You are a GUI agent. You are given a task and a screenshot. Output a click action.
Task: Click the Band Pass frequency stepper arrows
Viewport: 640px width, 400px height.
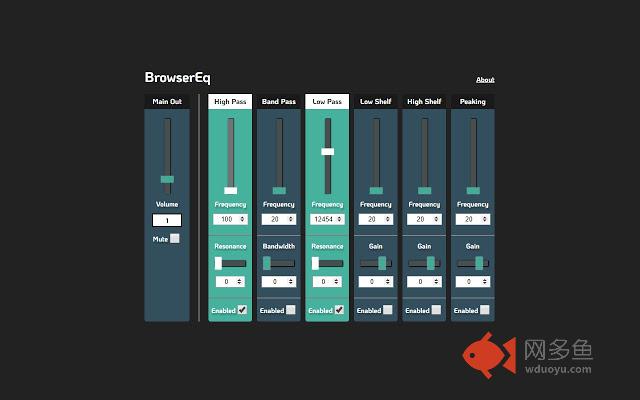(291, 219)
